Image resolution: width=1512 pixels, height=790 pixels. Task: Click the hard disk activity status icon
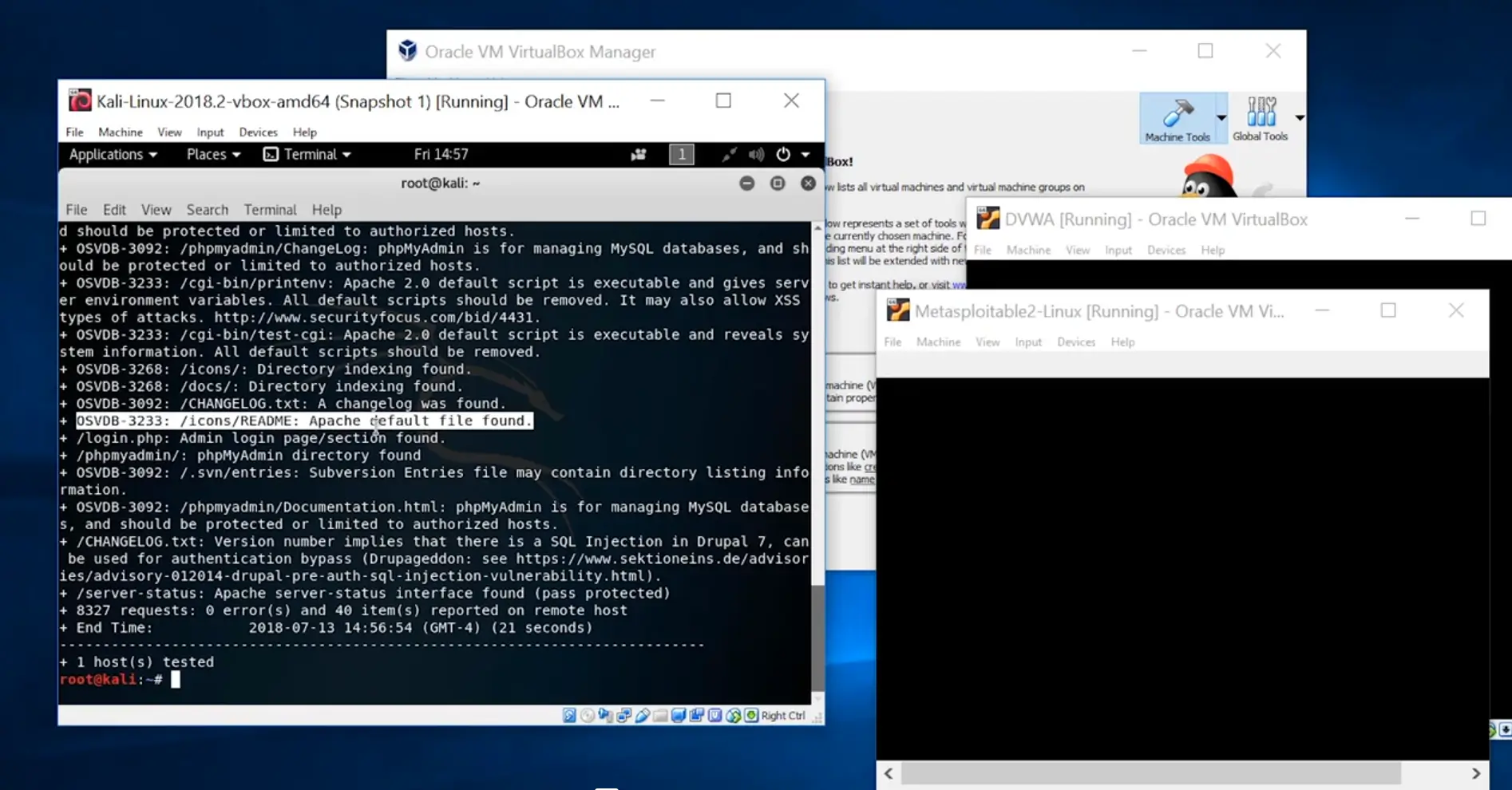click(569, 716)
